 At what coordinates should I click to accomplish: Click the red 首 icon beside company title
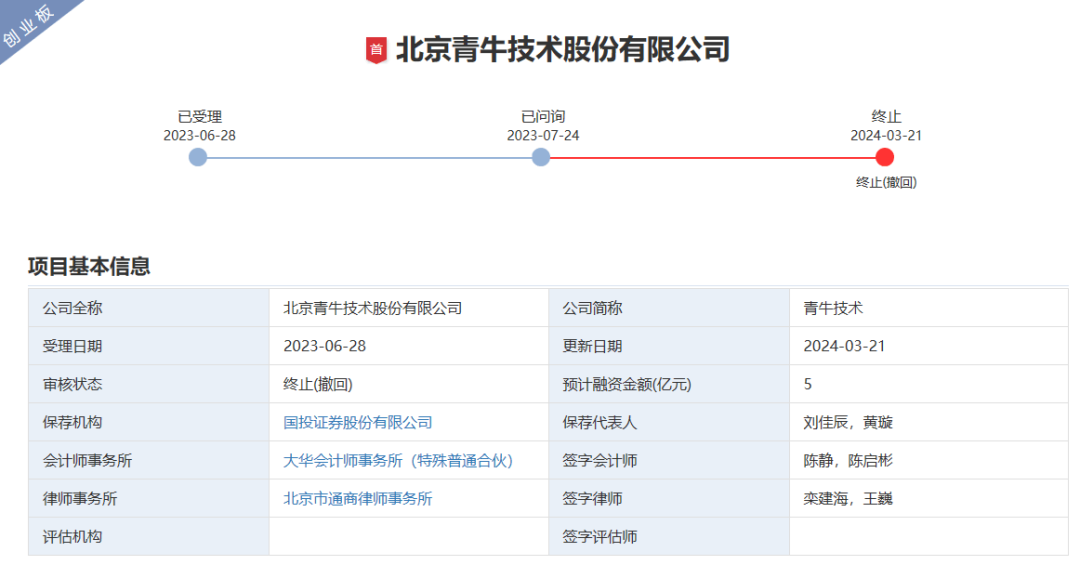pos(376,50)
